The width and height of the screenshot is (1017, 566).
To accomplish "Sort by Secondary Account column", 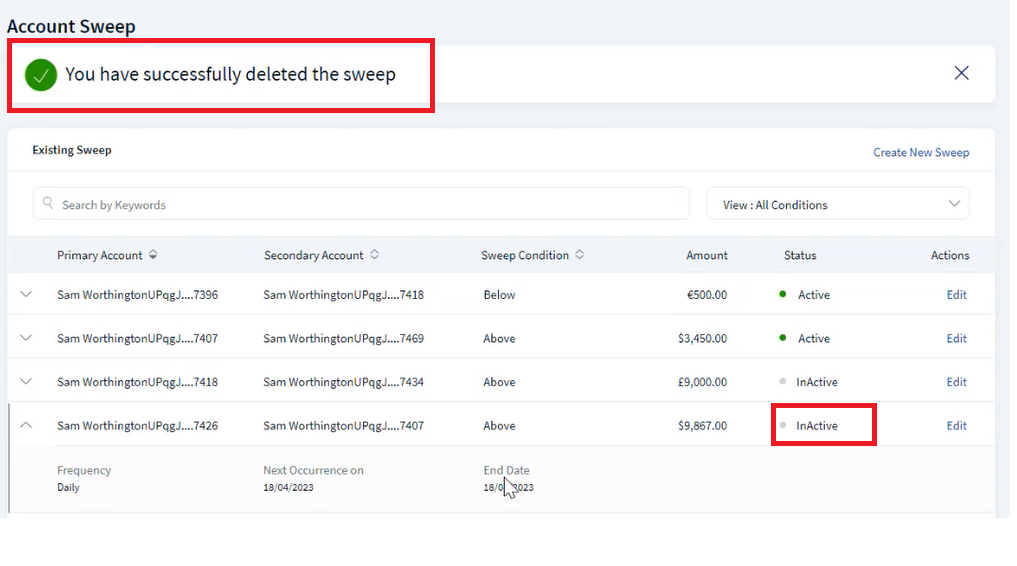I will point(374,255).
